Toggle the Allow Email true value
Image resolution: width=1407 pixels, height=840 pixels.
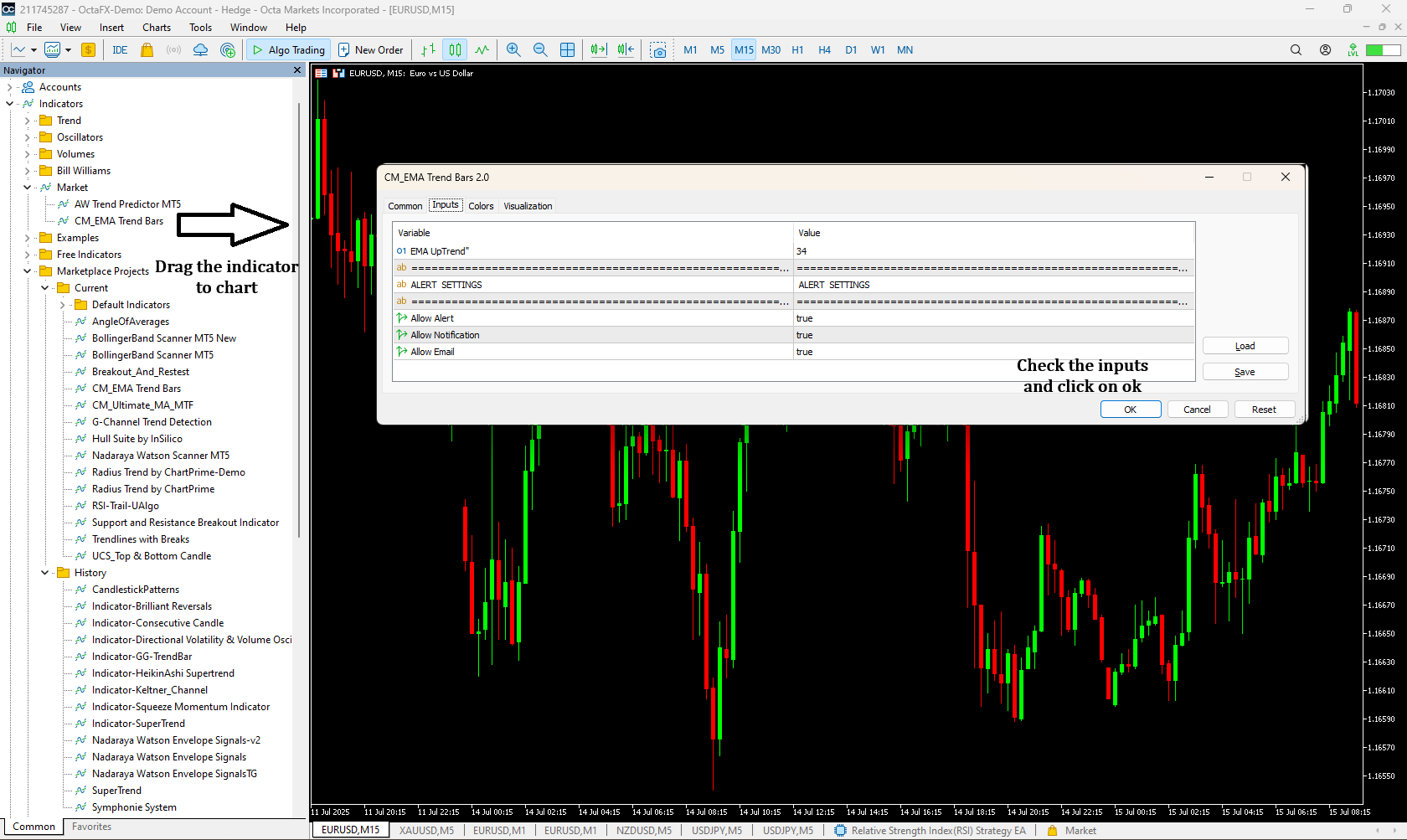pos(994,352)
